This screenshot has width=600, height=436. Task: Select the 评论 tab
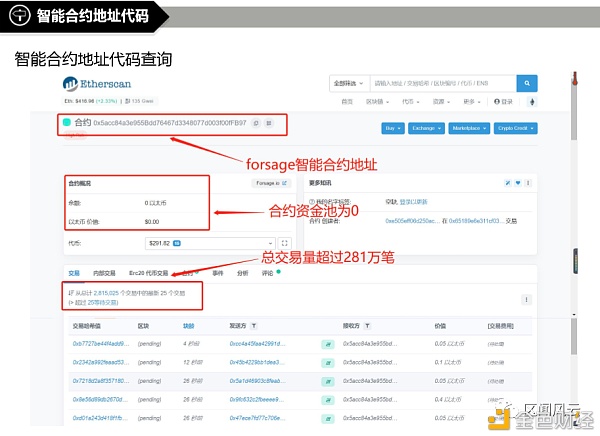pos(267,273)
